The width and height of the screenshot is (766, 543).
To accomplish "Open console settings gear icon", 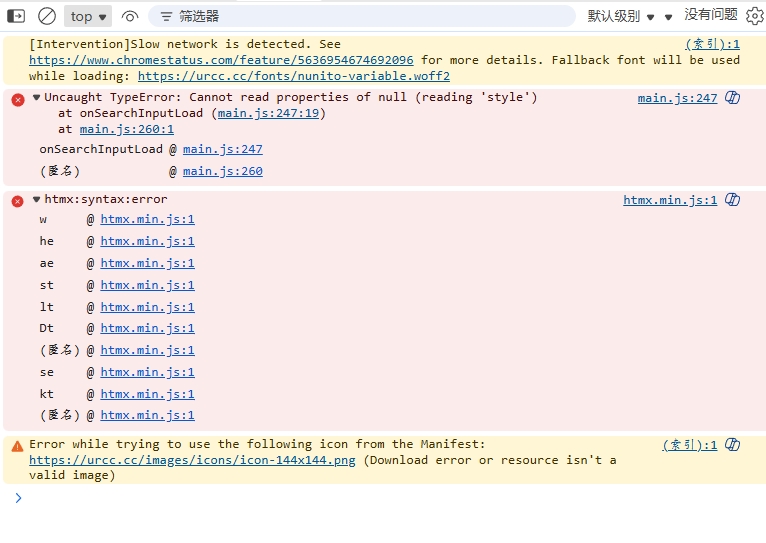I will point(755,16).
